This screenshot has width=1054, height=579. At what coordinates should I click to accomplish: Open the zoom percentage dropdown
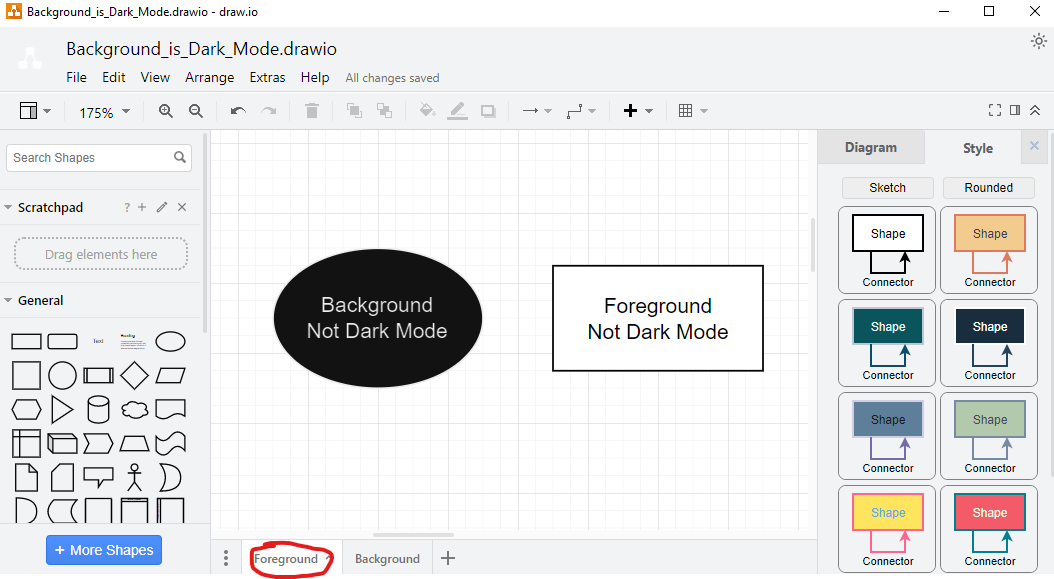point(103,112)
